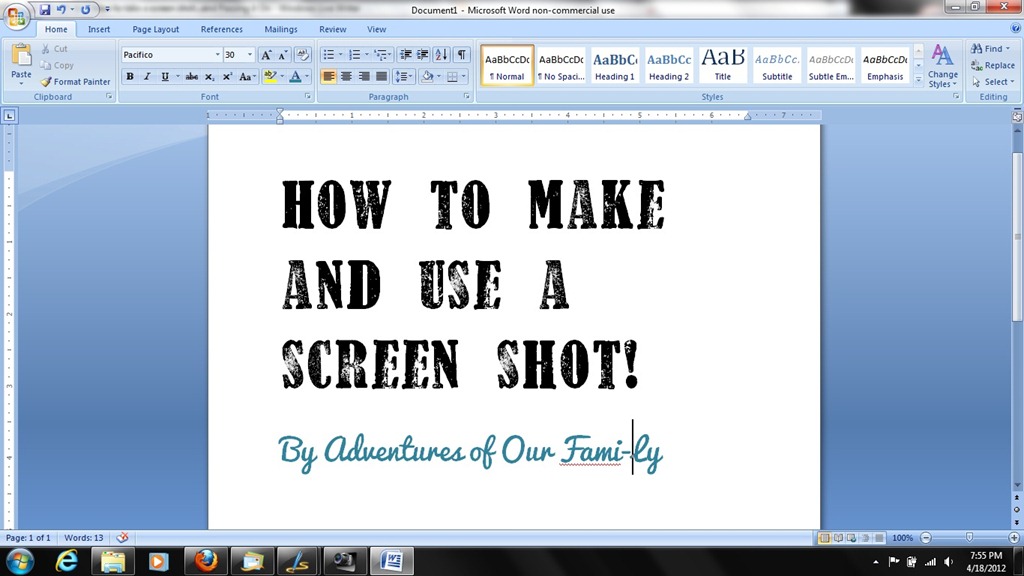
Task: Switch to the References tab
Action: tap(221, 29)
